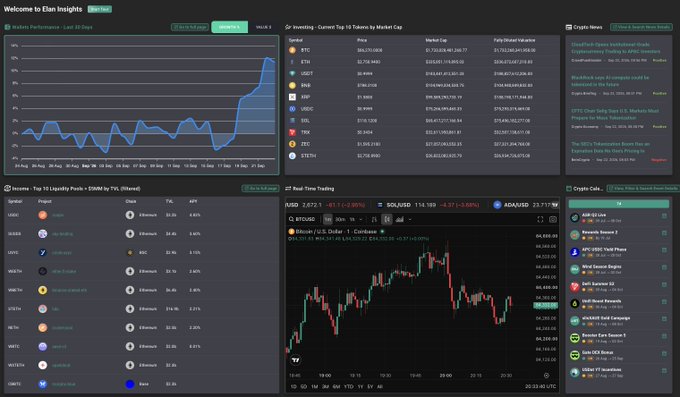Open the BlackRock AI compute news headline
680x397 pixels.
pos(610,81)
